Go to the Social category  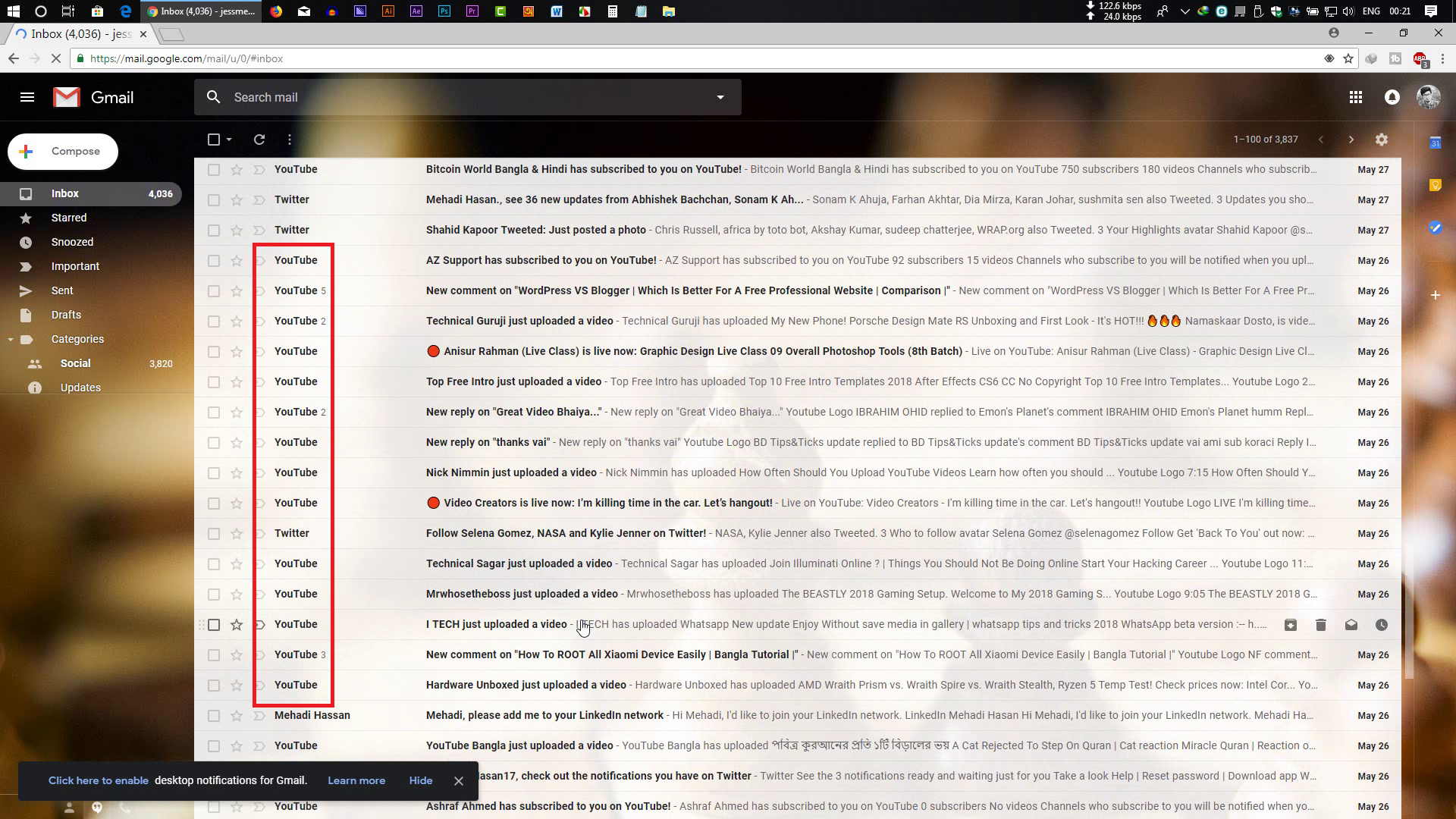point(75,363)
